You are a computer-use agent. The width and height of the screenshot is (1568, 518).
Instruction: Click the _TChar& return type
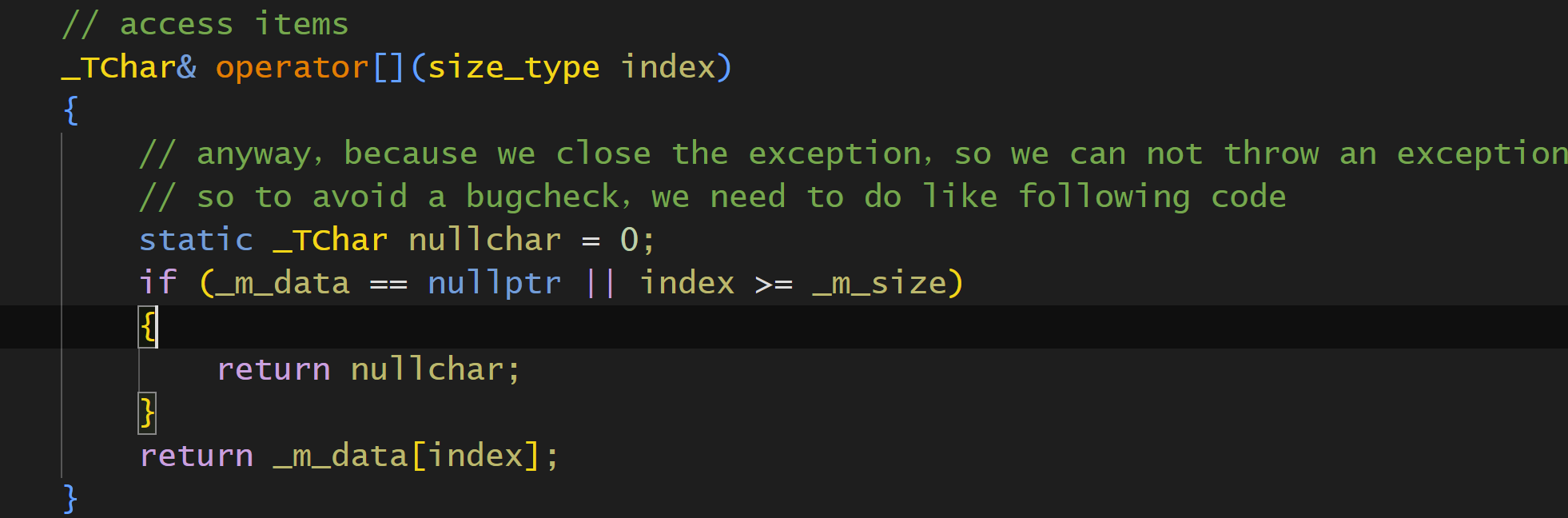(129, 67)
